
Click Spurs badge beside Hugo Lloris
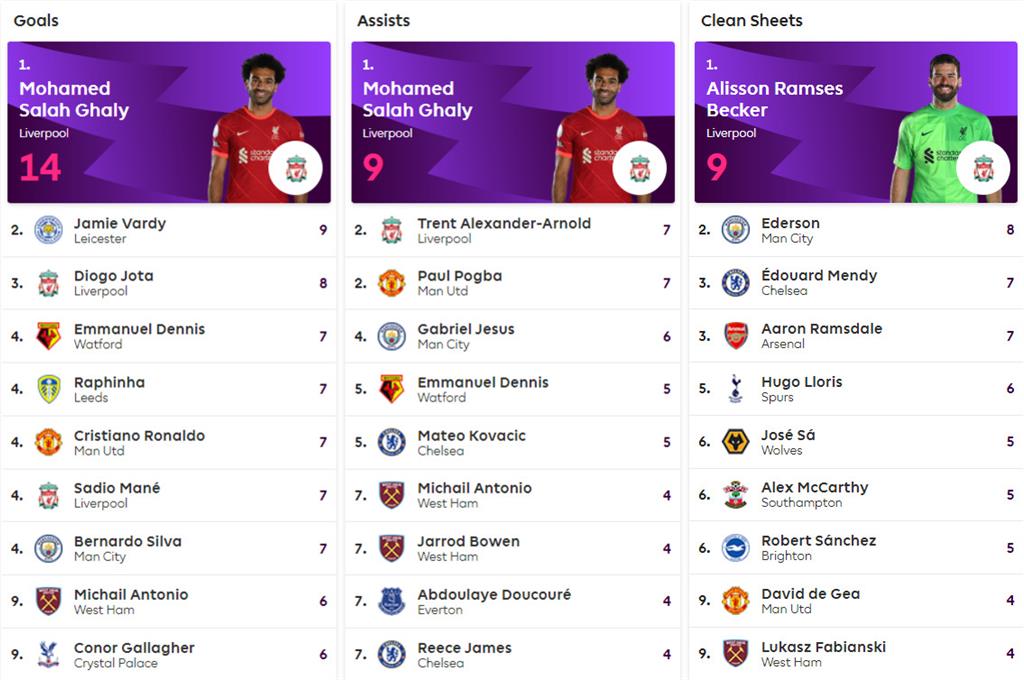coord(736,389)
